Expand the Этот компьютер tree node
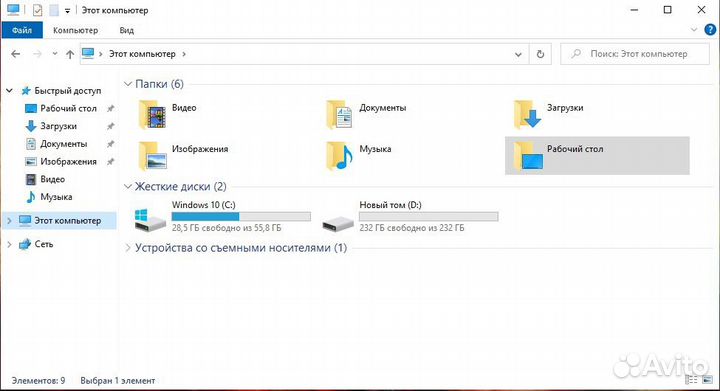 click(x=9, y=221)
